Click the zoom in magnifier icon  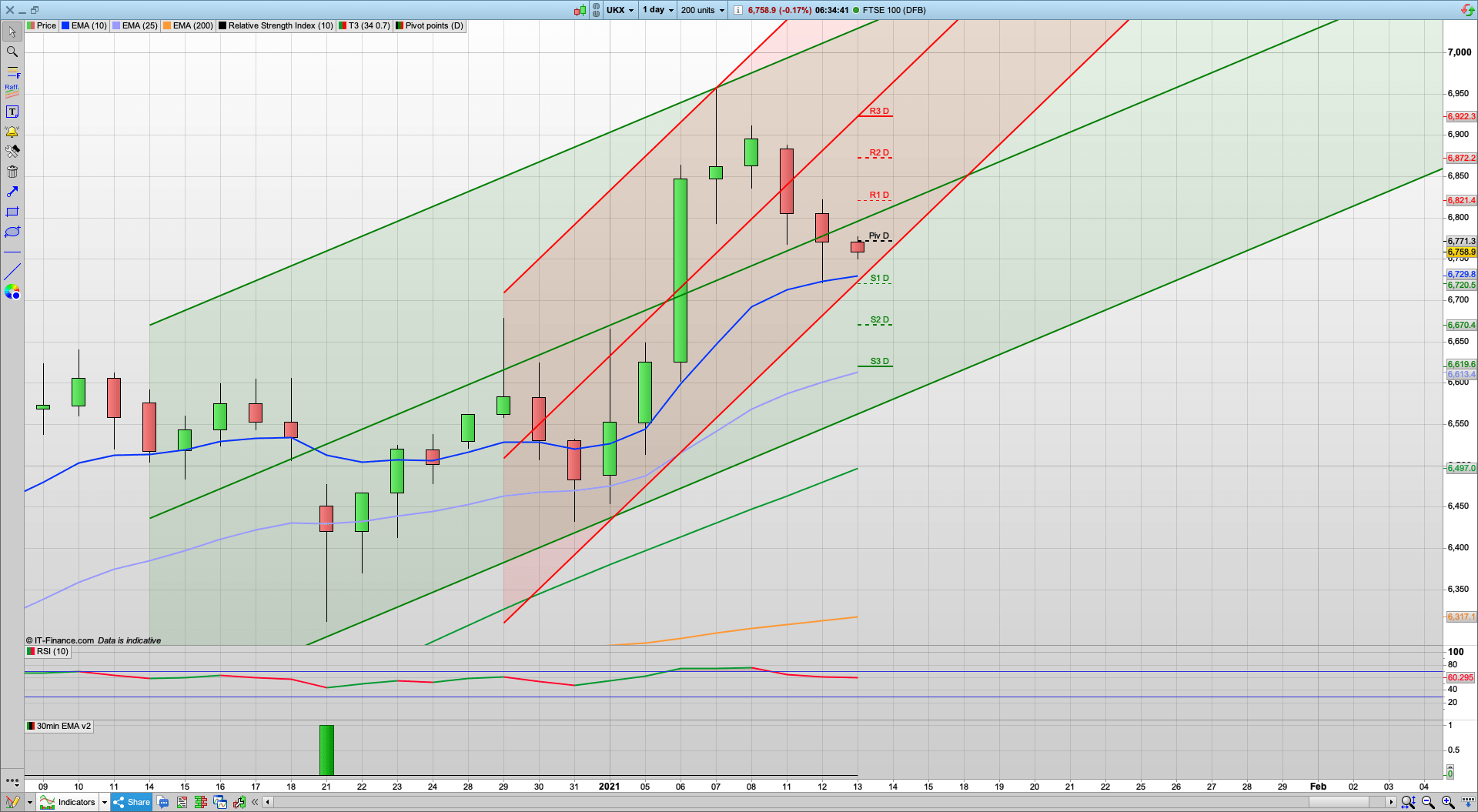[1448, 802]
